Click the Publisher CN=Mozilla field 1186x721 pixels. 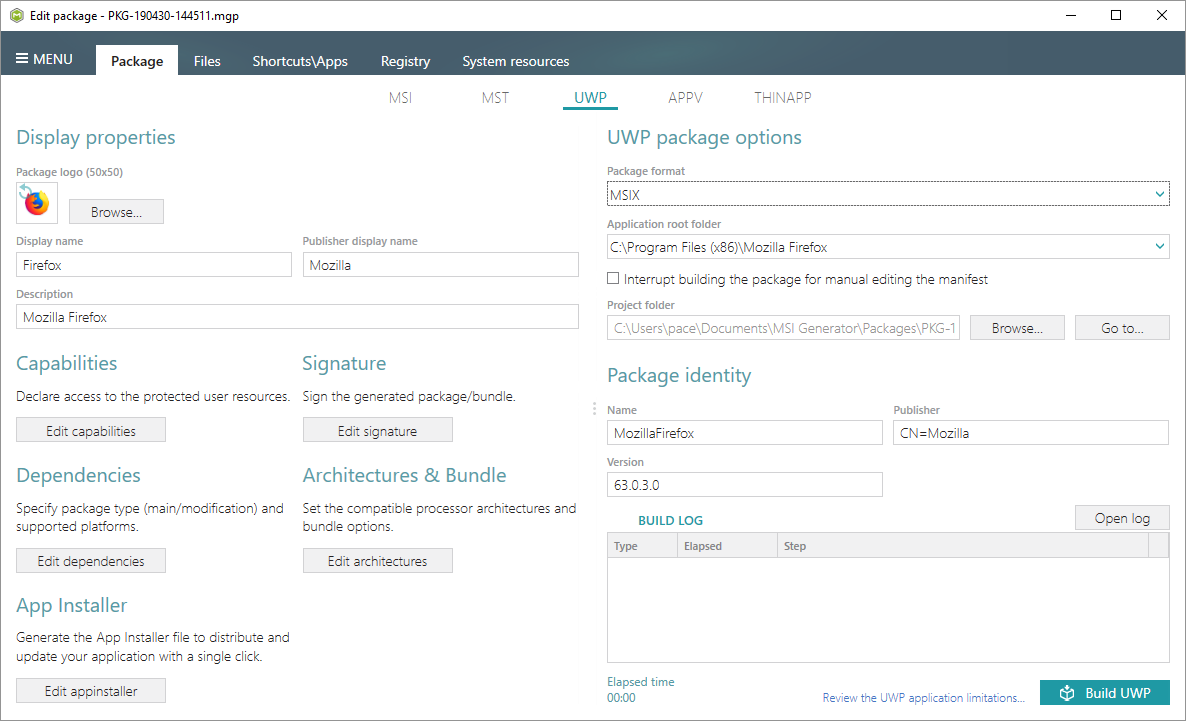pyautogui.click(x=1031, y=433)
